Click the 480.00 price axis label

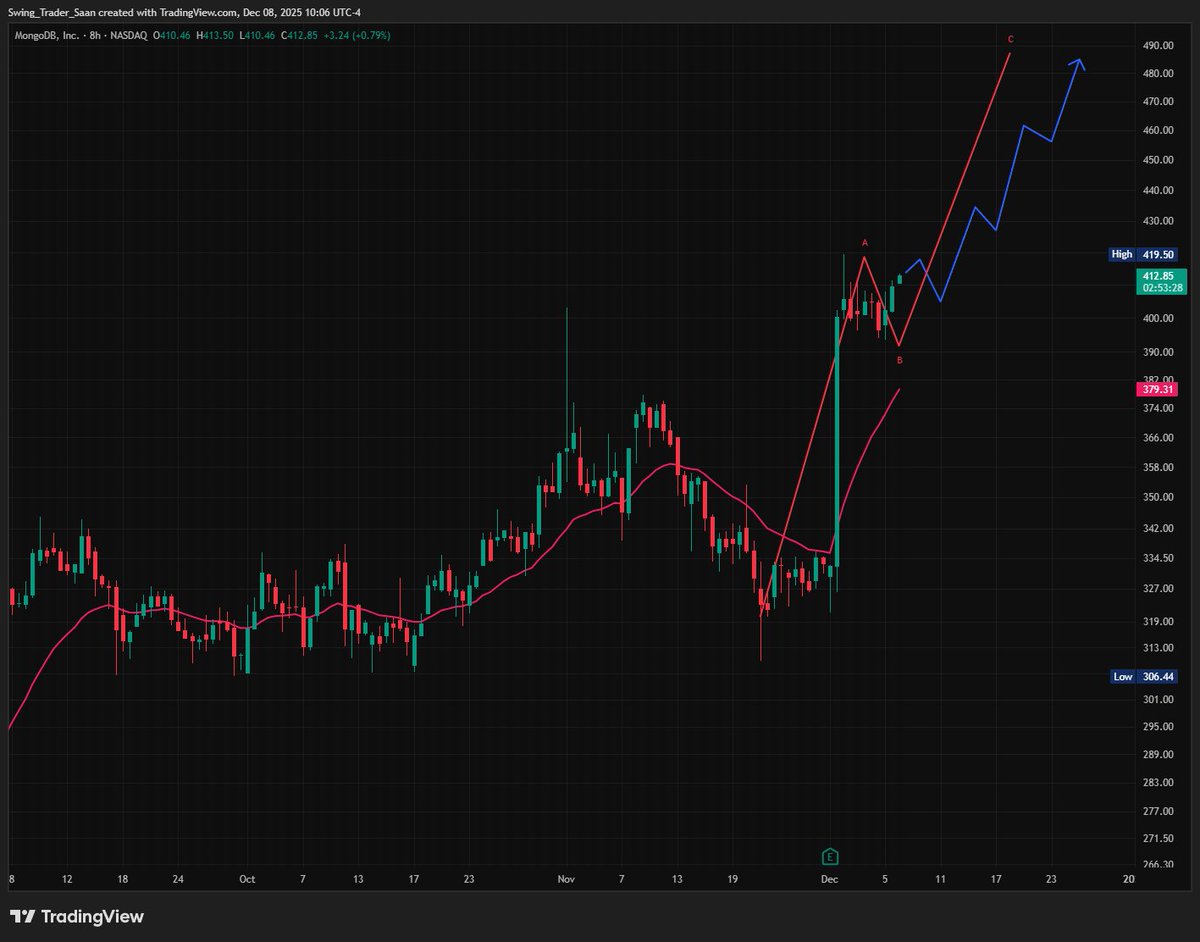(x=1158, y=74)
